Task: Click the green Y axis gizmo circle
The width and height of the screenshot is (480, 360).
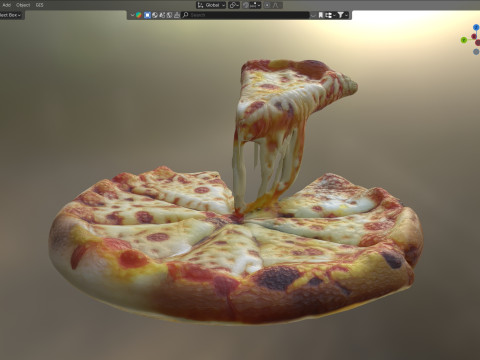Action: click(464, 40)
